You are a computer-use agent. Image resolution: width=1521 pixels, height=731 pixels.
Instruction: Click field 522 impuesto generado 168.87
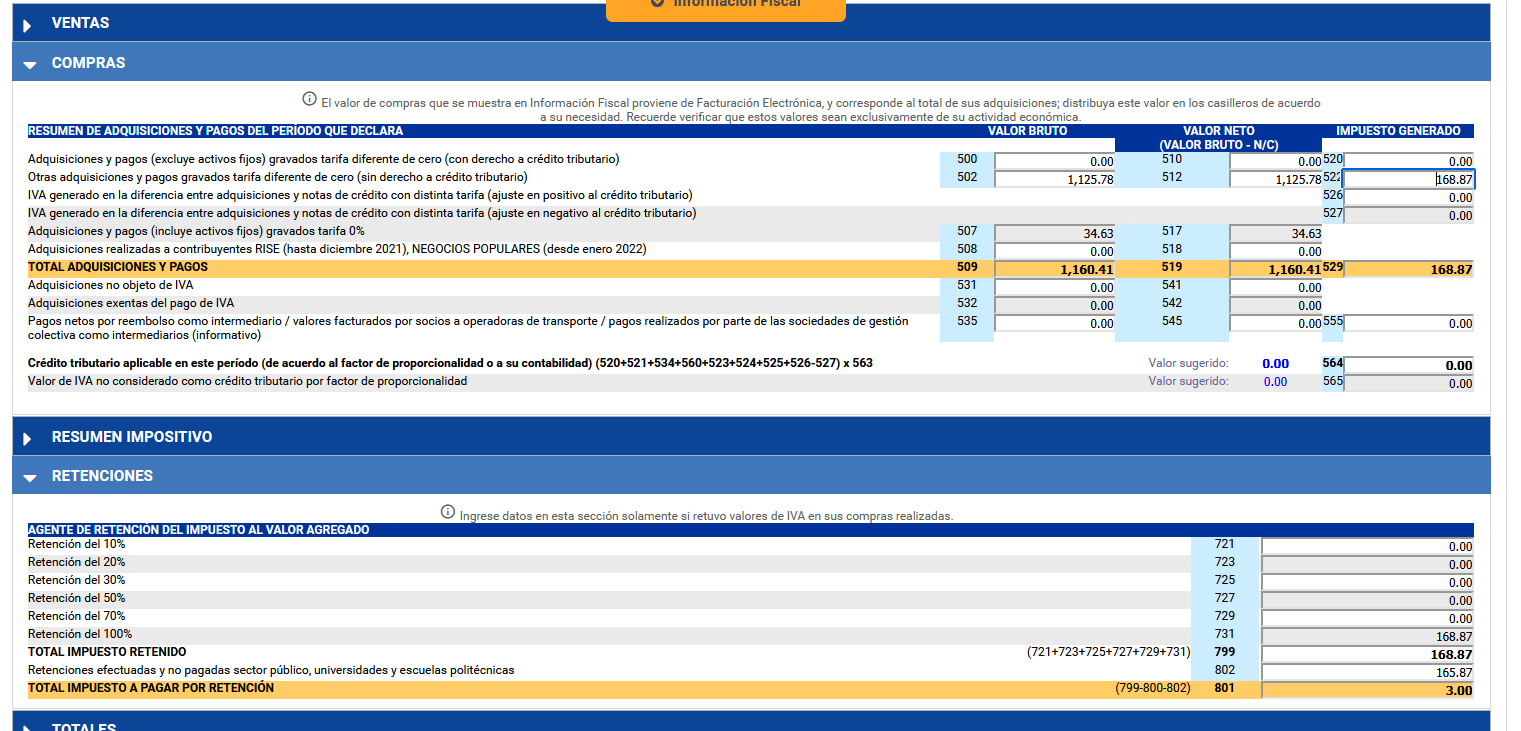click(x=1408, y=180)
